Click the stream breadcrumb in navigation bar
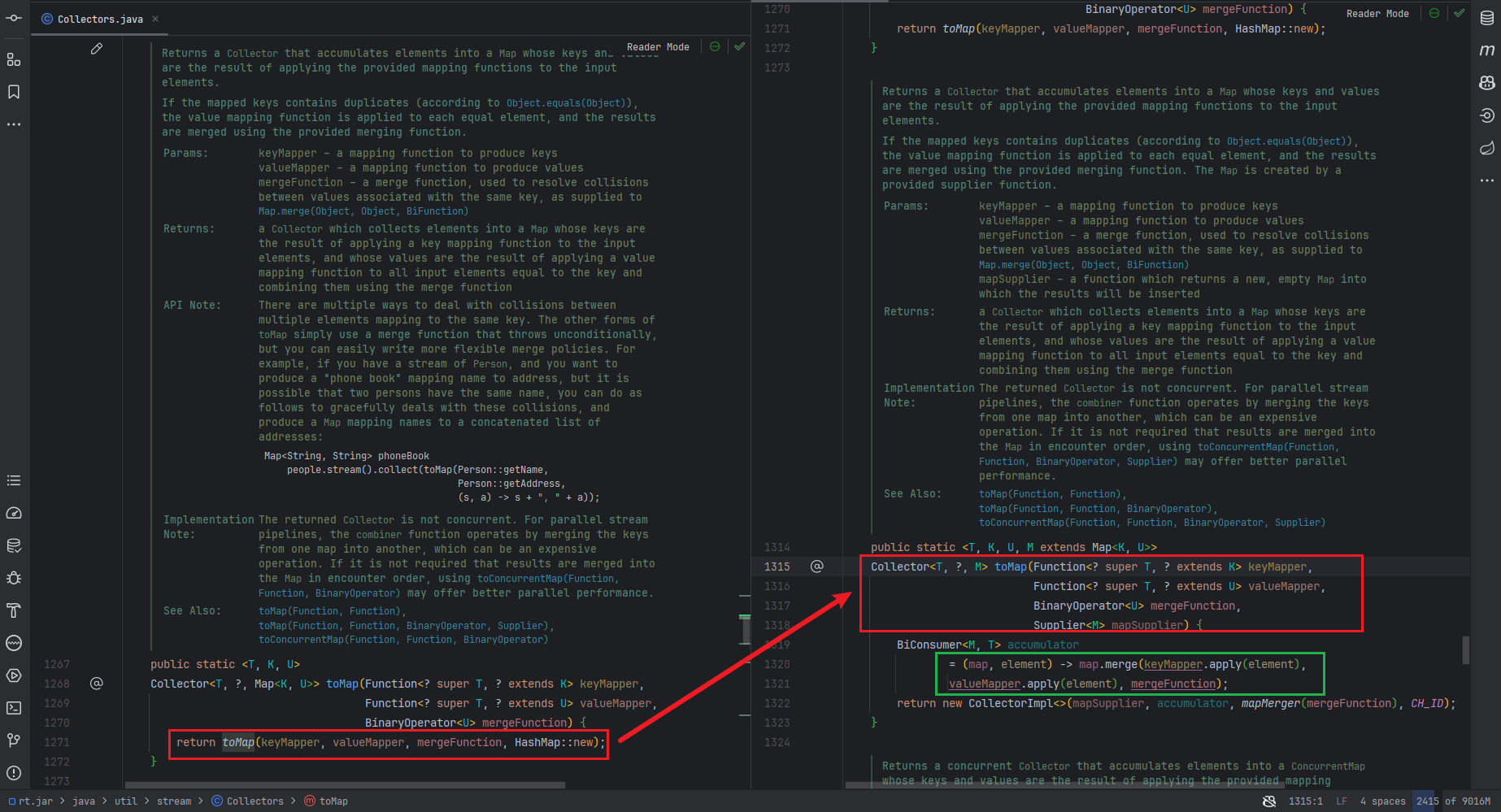The width and height of the screenshot is (1501, 812). click(x=173, y=801)
